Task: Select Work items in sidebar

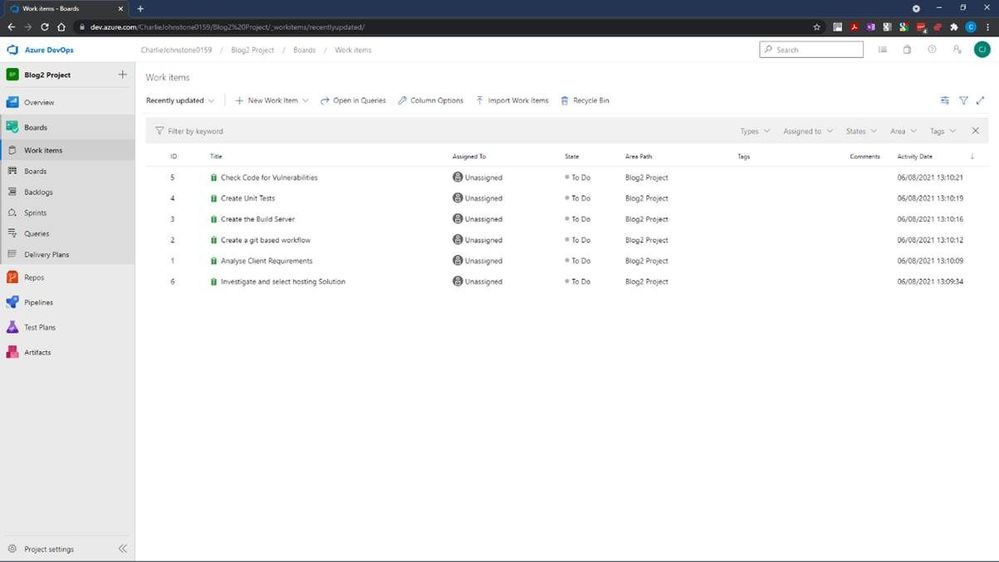Action: (x=43, y=150)
